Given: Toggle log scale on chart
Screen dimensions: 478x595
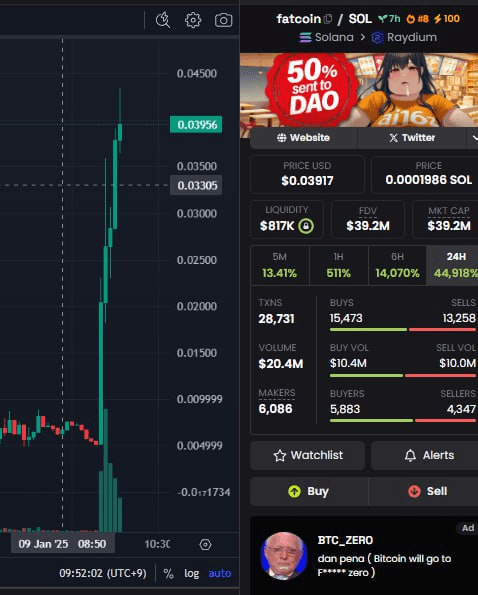Looking at the screenshot, I should pos(191,573).
